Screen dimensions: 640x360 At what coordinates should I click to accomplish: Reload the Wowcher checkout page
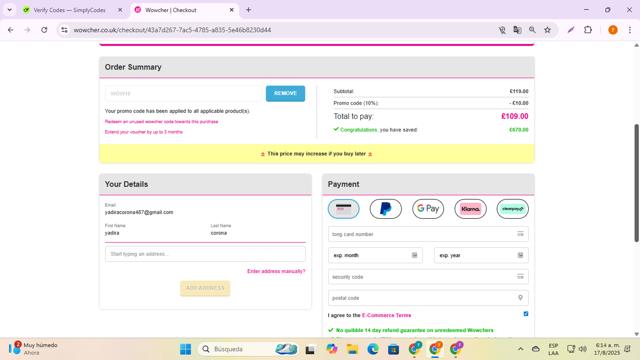tap(44, 30)
